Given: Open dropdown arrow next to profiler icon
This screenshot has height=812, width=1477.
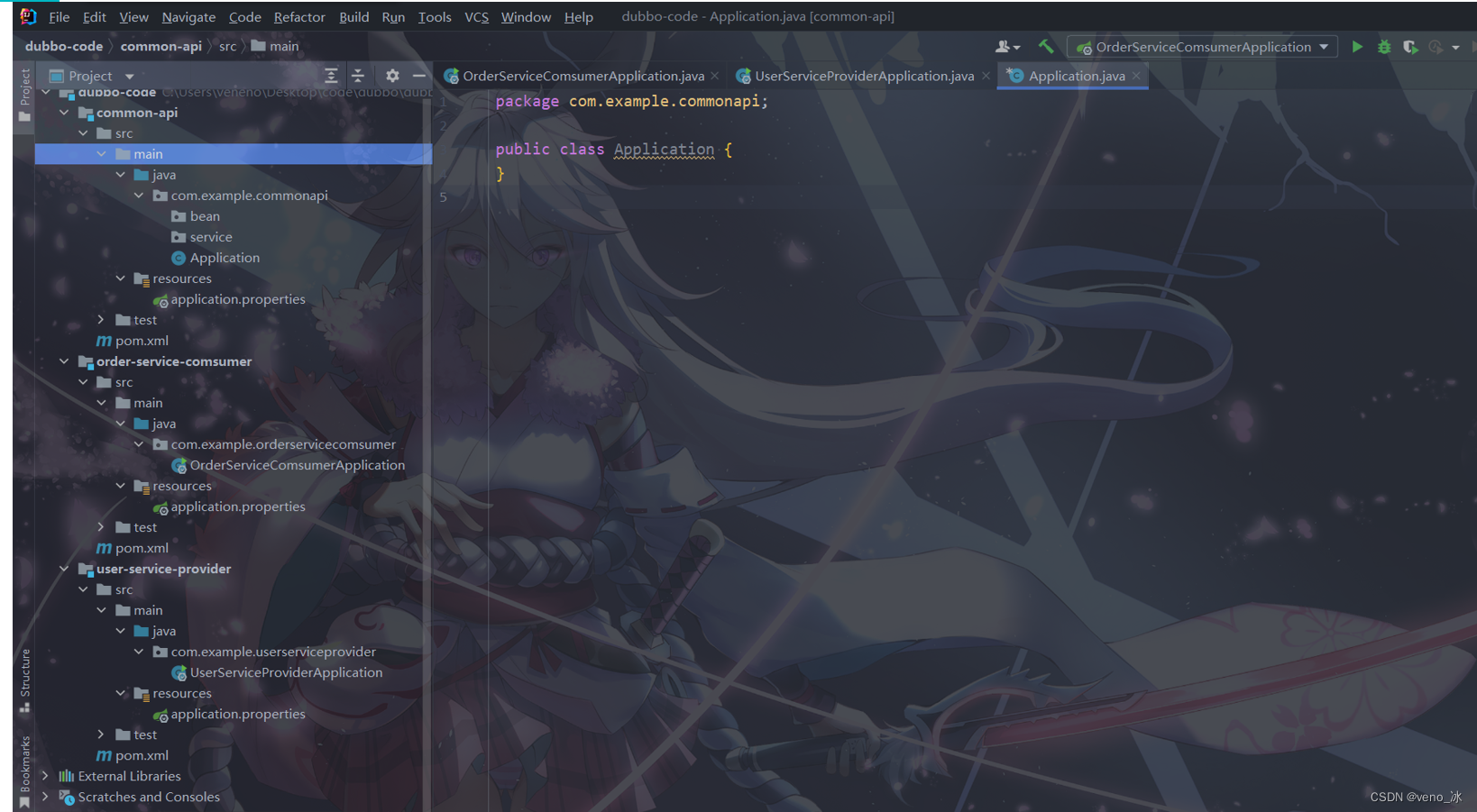Looking at the screenshot, I should 1455,48.
